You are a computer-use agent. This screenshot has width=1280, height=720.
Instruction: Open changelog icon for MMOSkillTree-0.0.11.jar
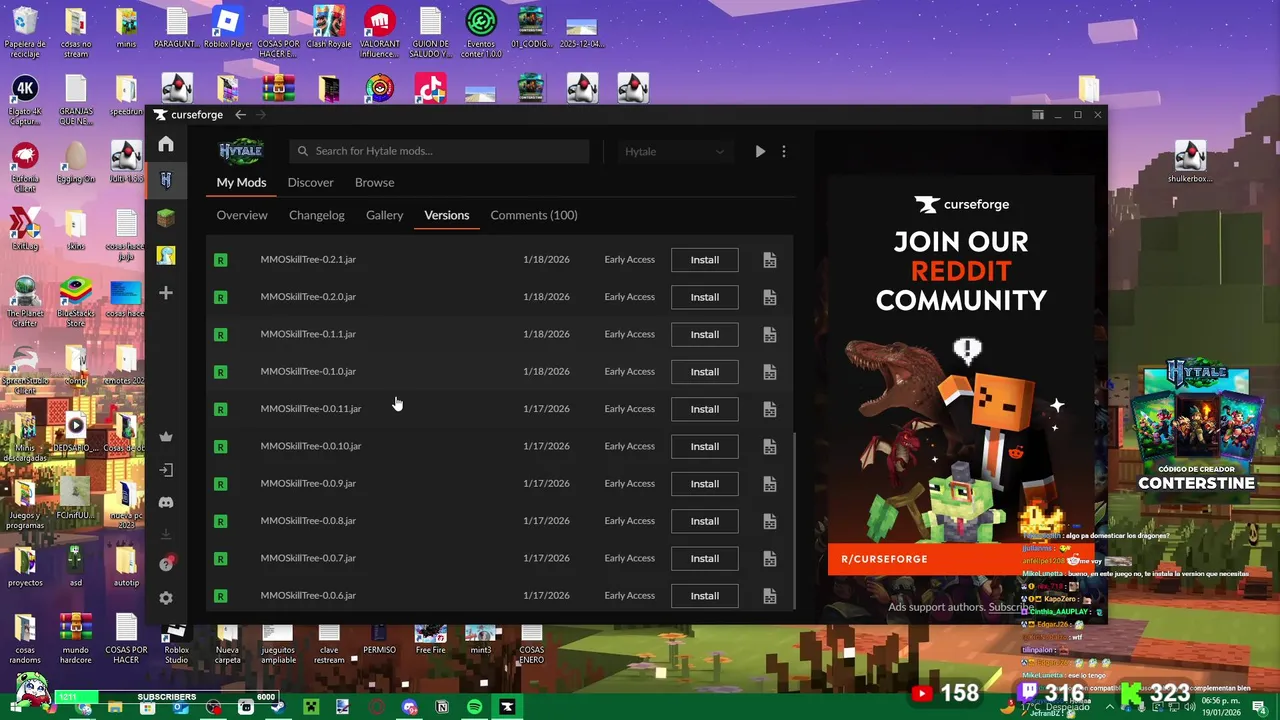click(x=770, y=409)
